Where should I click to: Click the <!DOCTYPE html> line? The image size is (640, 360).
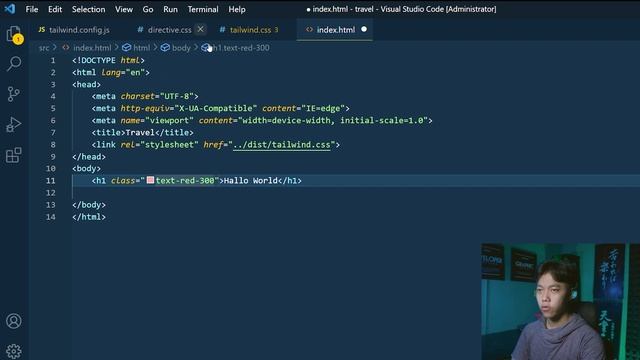click(108, 60)
